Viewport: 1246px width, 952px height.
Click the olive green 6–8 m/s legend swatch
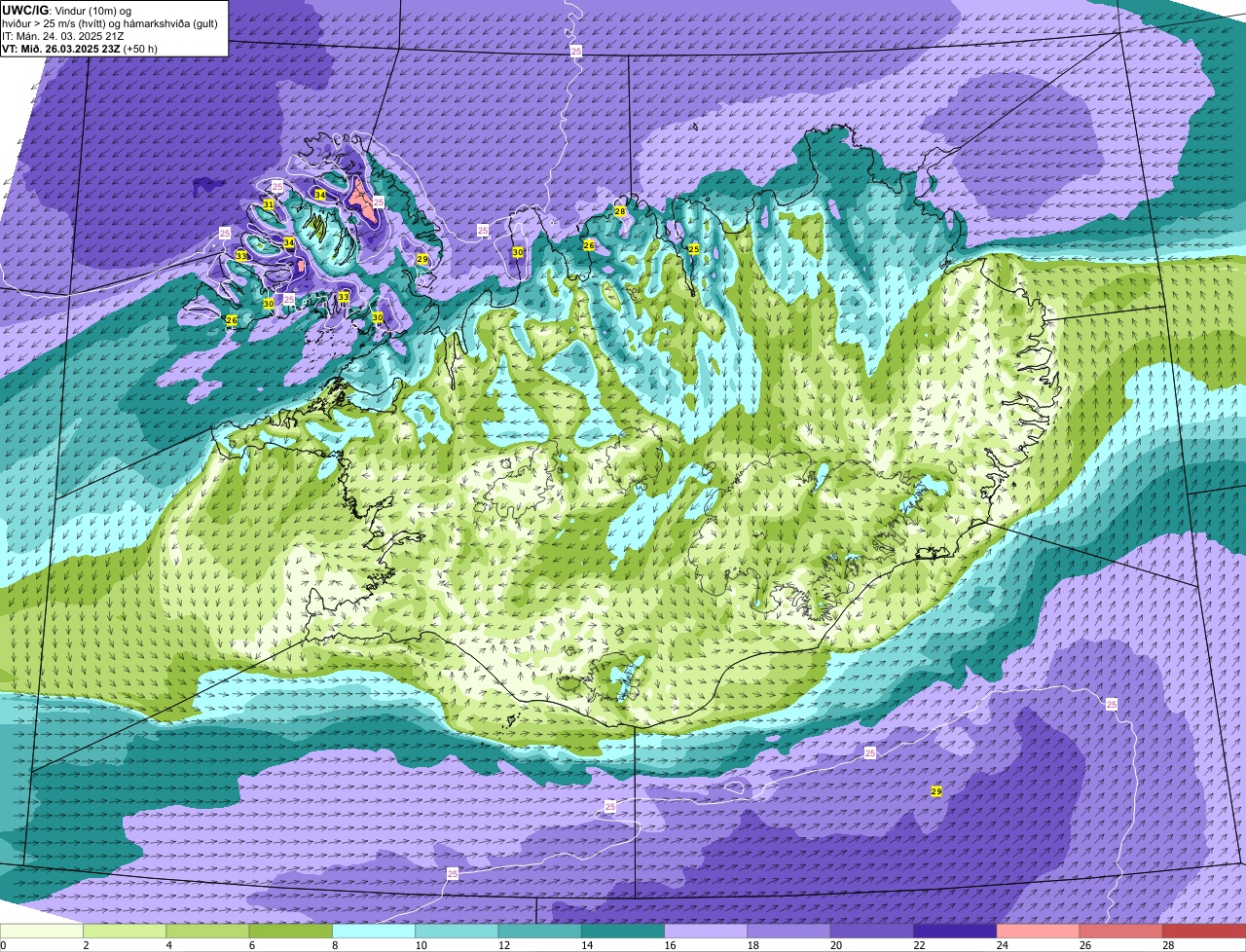coord(291,931)
